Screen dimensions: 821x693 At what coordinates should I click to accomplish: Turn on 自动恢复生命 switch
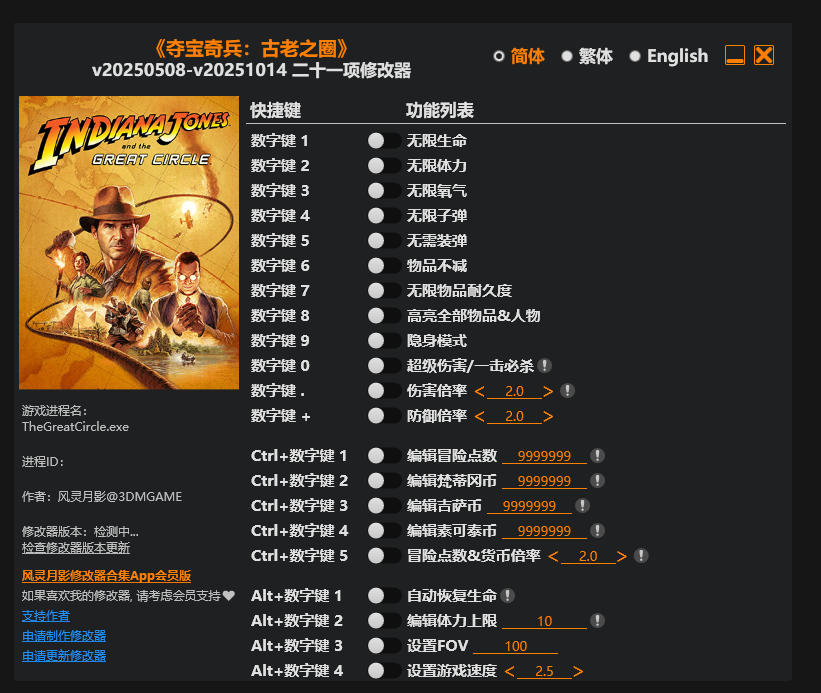(384, 596)
